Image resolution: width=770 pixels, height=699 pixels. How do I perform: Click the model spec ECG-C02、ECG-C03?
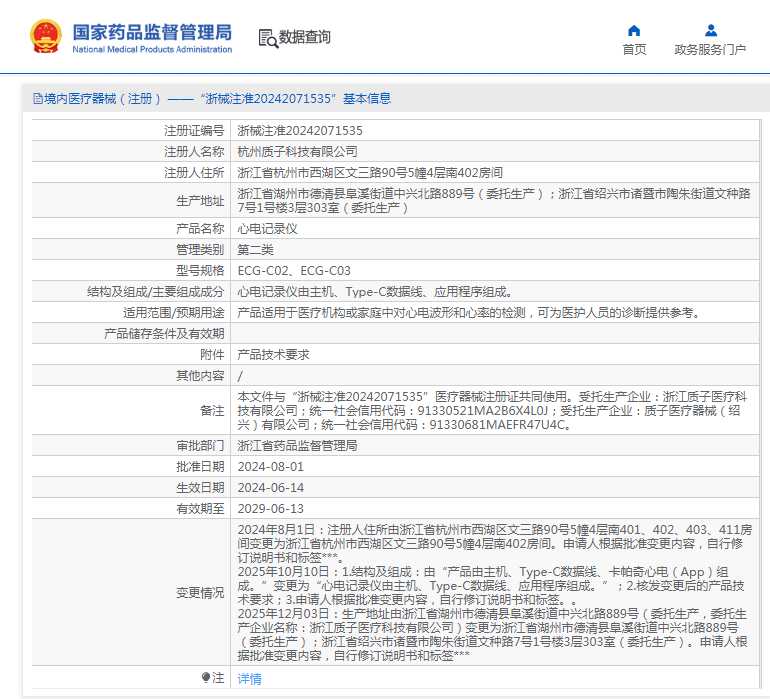click(294, 270)
